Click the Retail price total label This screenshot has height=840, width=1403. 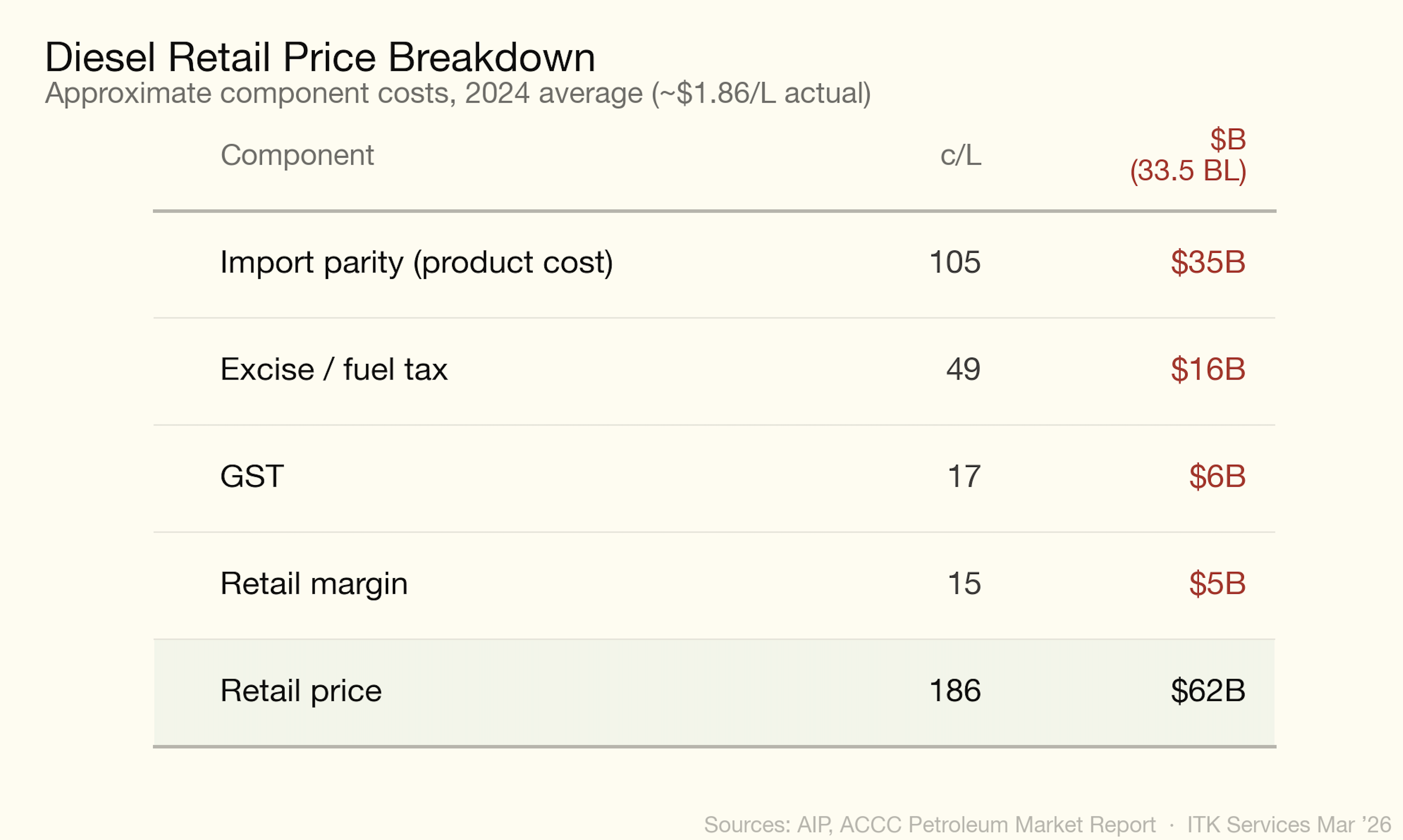click(x=300, y=691)
